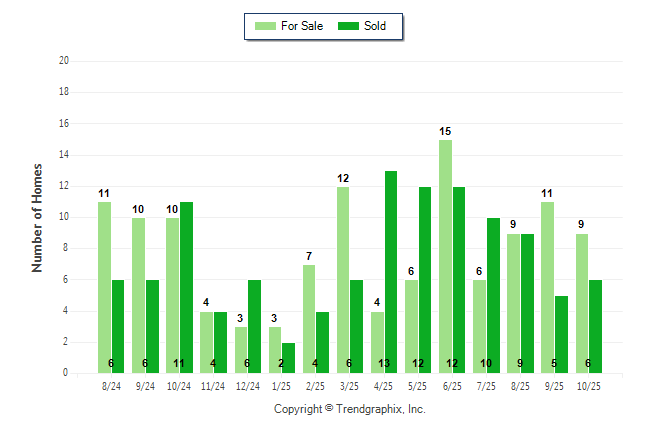Click the 4/25 Sold bar
The height and width of the screenshot is (434, 646).
391,272
